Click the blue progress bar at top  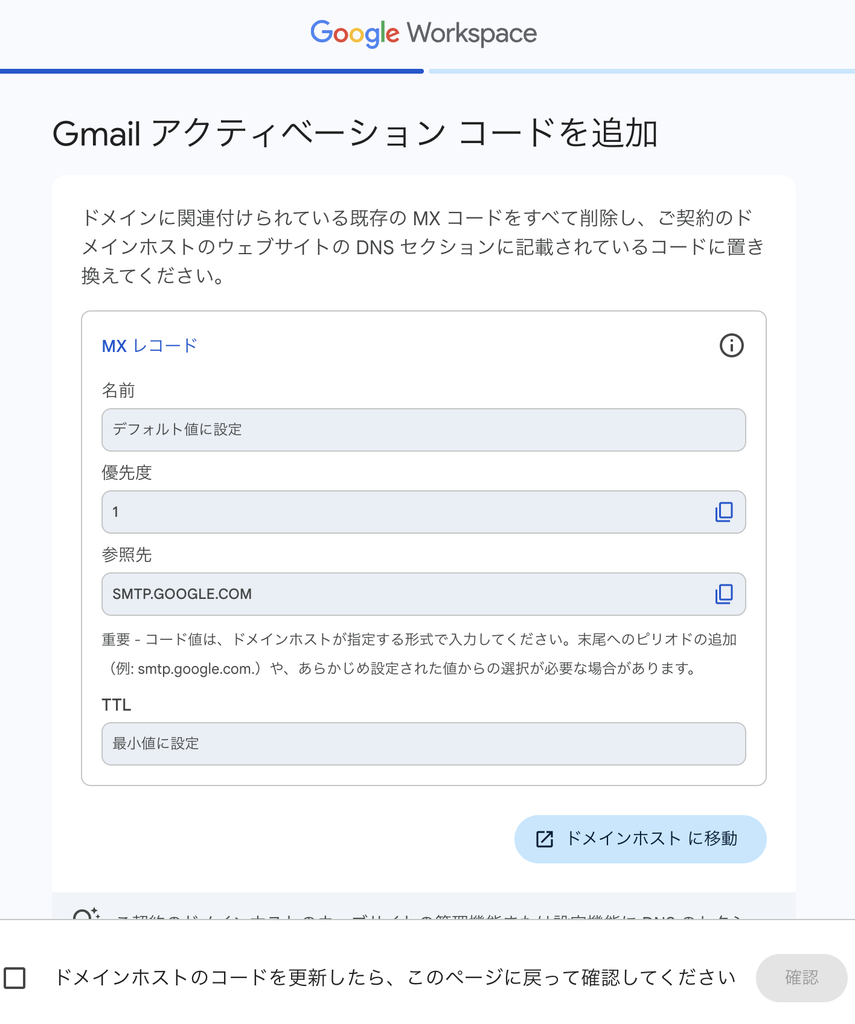tap(212, 71)
